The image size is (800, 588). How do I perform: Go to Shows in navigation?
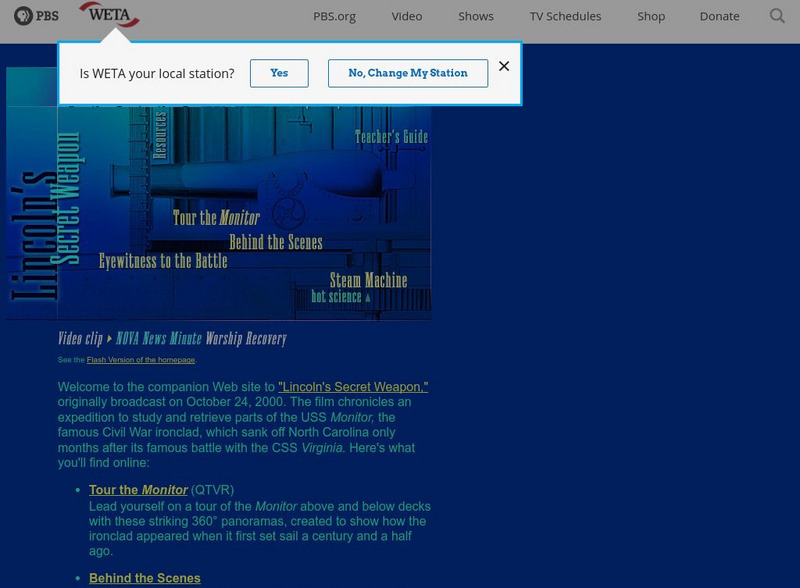[x=476, y=16]
